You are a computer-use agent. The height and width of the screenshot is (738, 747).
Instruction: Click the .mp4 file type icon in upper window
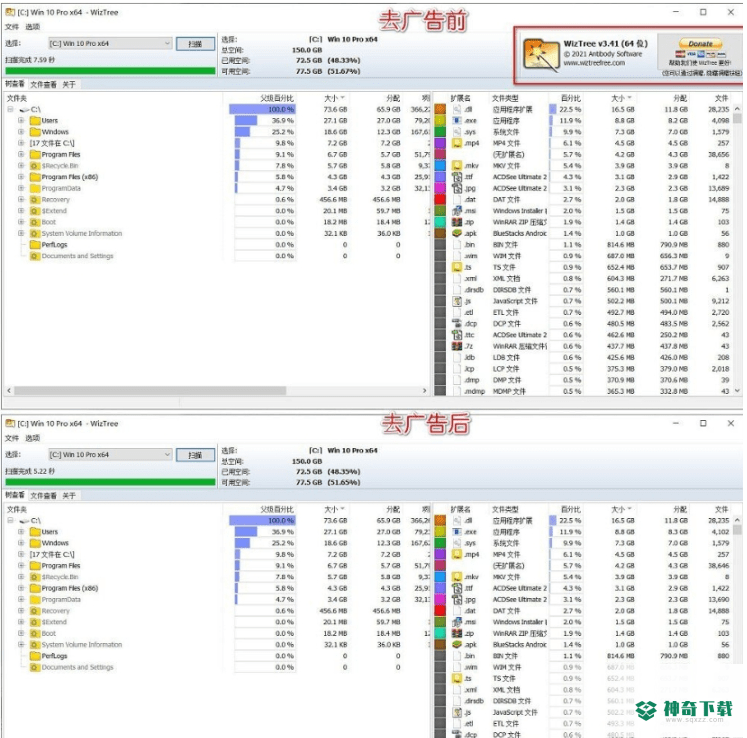[x=457, y=143]
